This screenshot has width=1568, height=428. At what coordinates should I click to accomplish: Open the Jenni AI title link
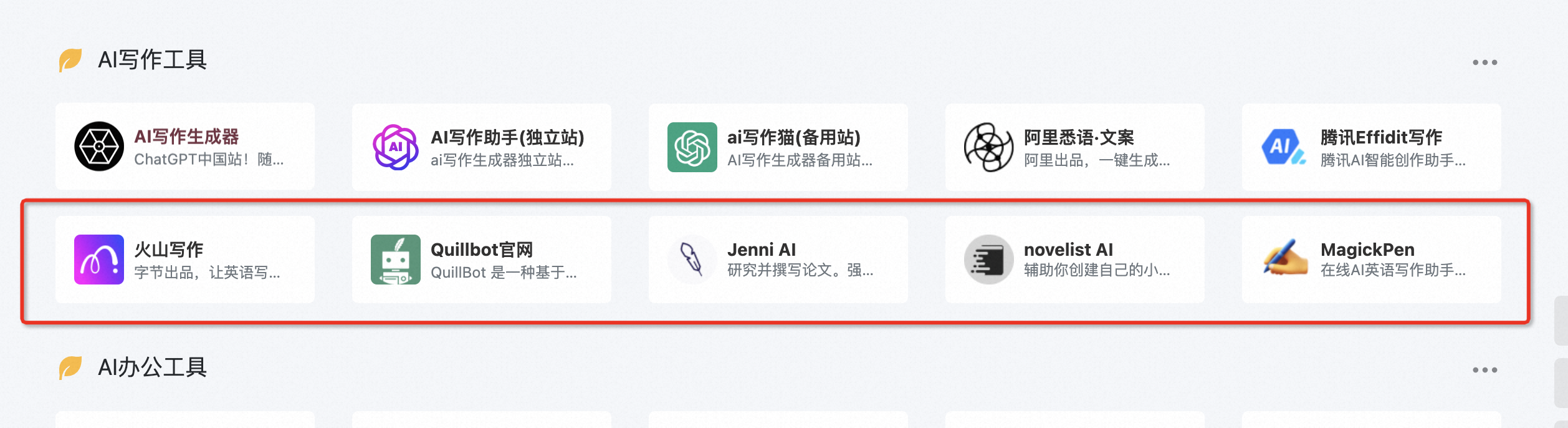click(761, 250)
